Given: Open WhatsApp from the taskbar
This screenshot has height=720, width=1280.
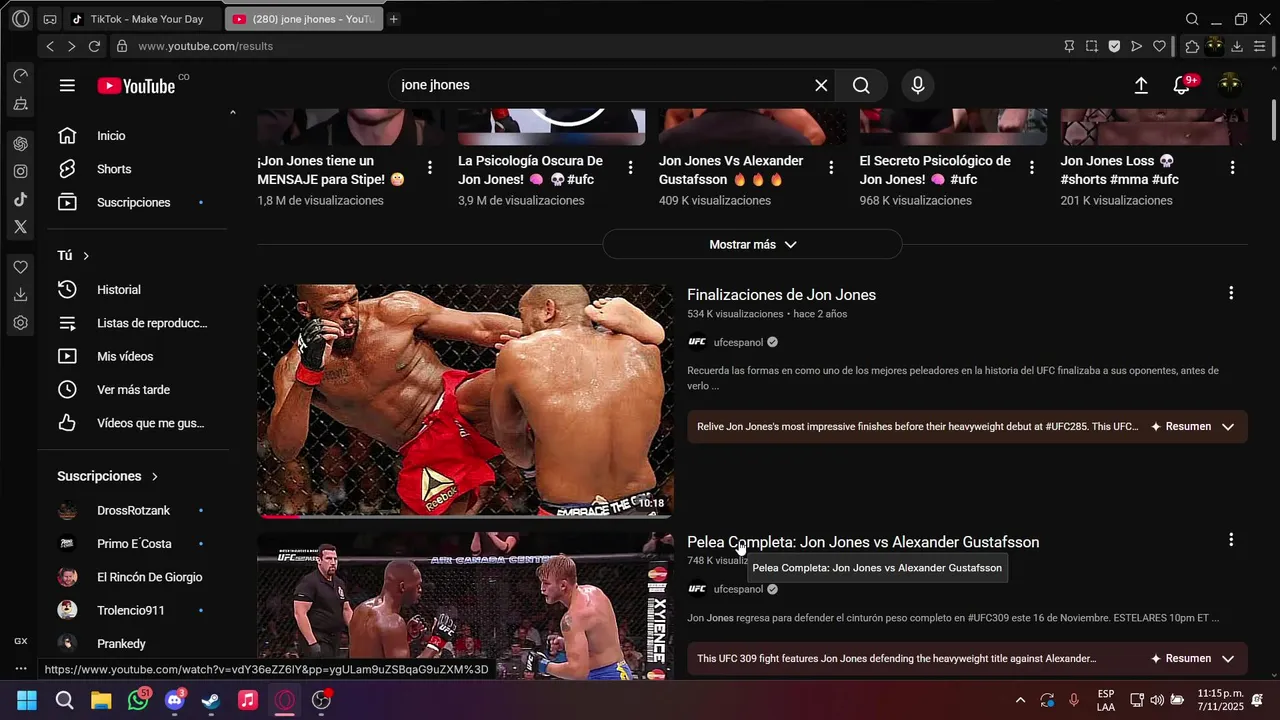Looking at the screenshot, I should [138, 700].
